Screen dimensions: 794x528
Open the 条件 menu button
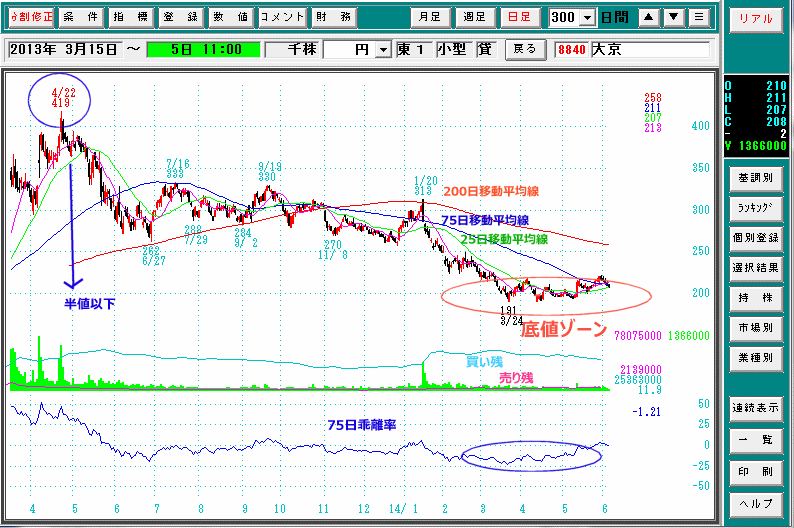click(81, 17)
